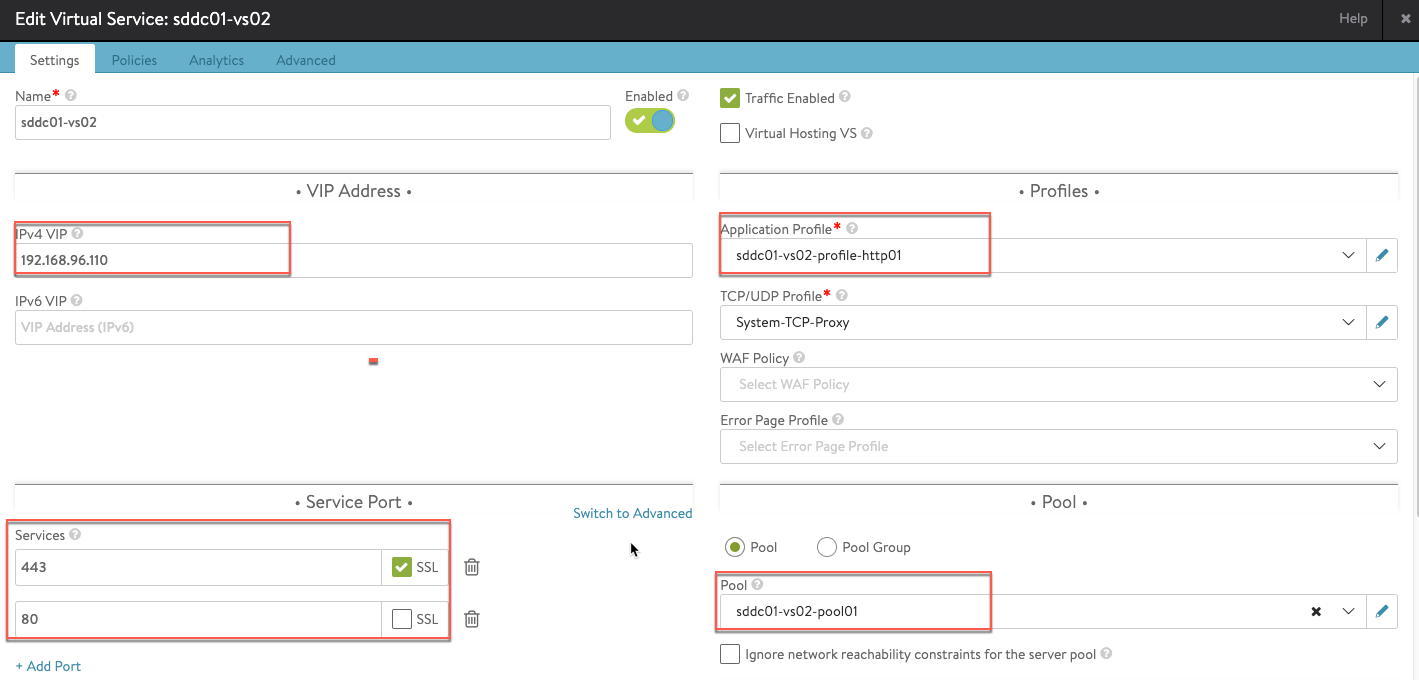
Task: Click pencil icon beside TCP/UDP Profile
Action: (1382, 323)
